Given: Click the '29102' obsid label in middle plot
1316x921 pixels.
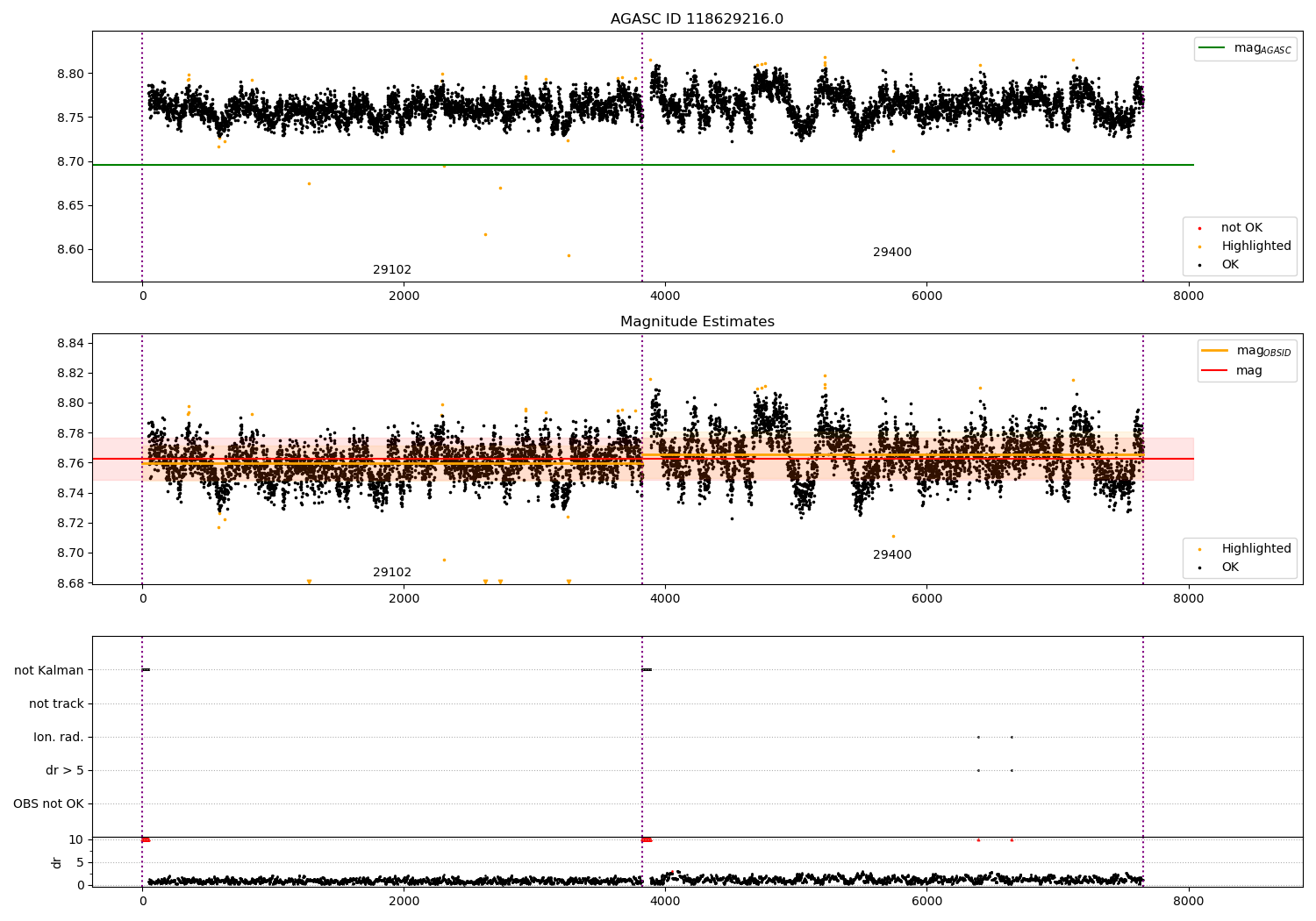Looking at the screenshot, I should 392,573.
